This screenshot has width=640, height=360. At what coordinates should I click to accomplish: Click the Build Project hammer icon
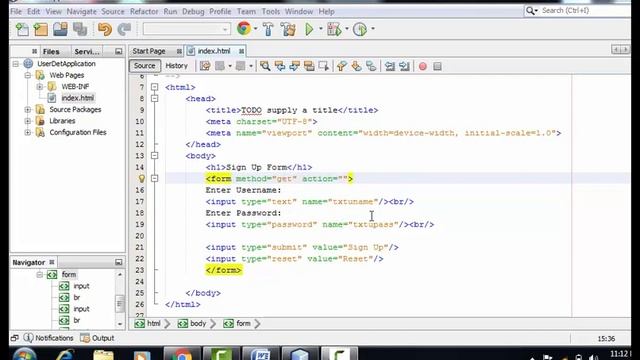(268, 29)
